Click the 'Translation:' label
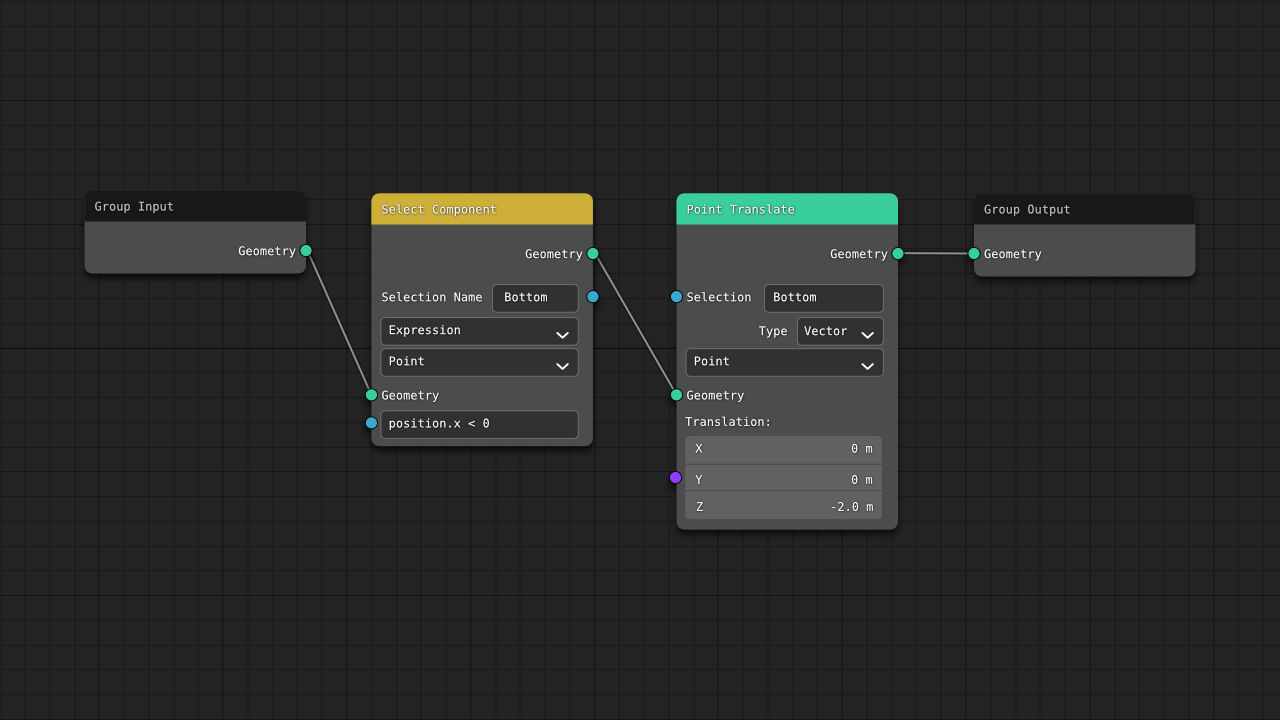This screenshot has height=720, width=1280. pos(728,422)
